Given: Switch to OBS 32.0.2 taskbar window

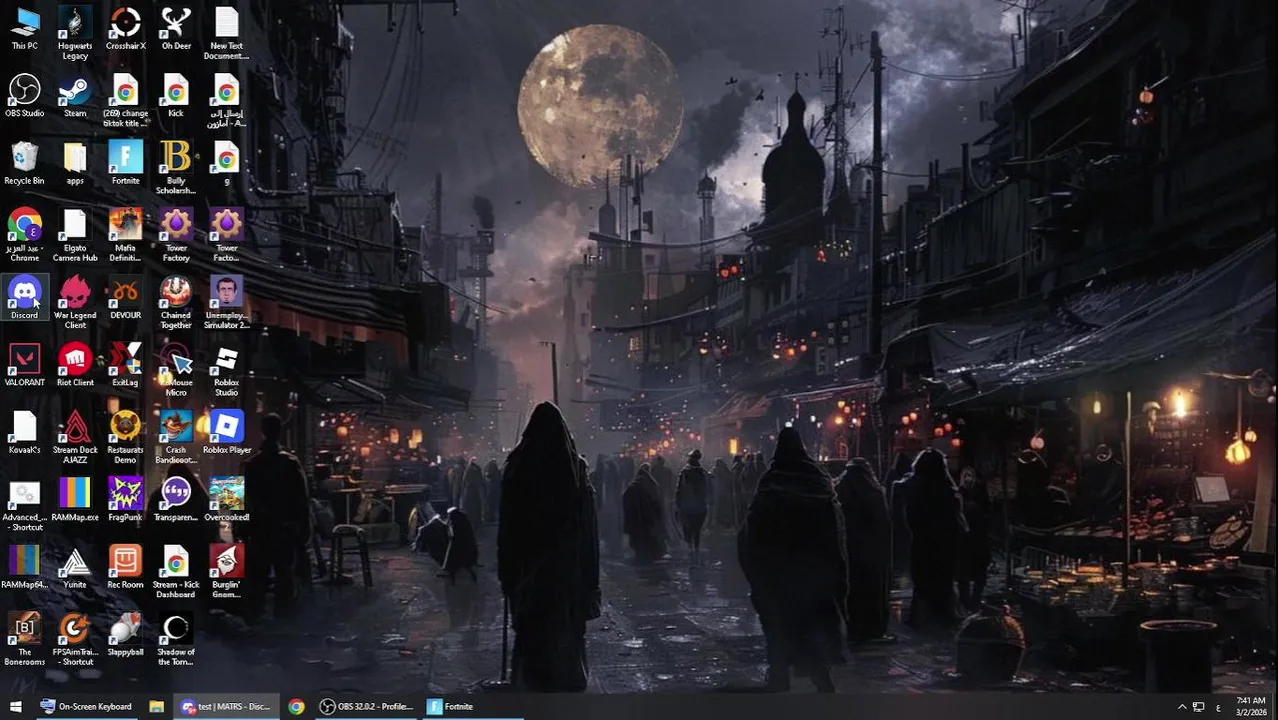Looking at the screenshot, I should click(x=366, y=706).
